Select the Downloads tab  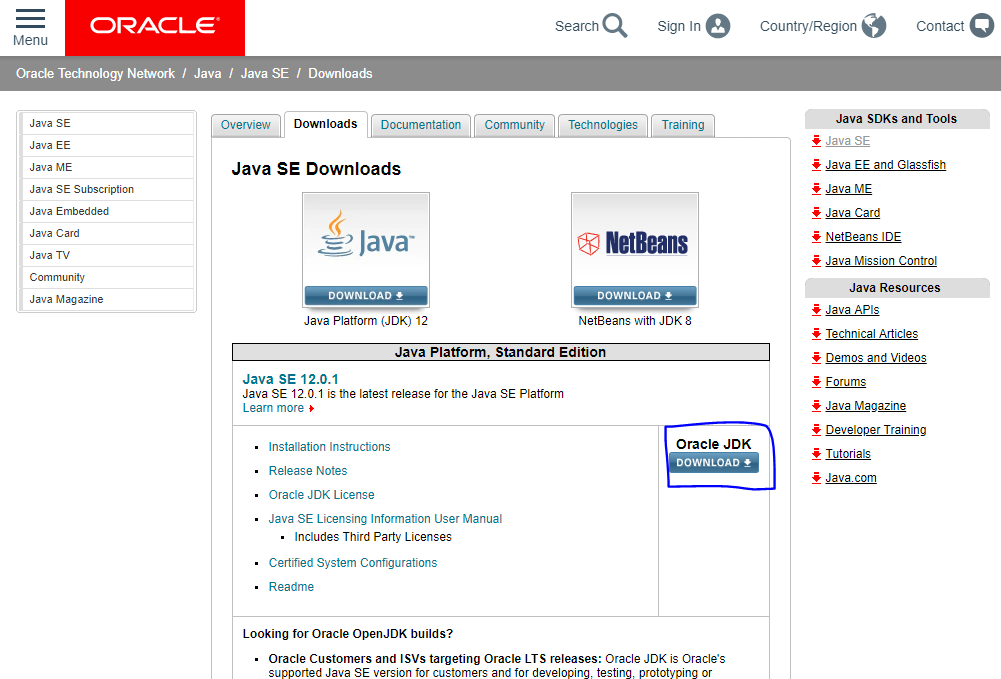tap(326, 124)
